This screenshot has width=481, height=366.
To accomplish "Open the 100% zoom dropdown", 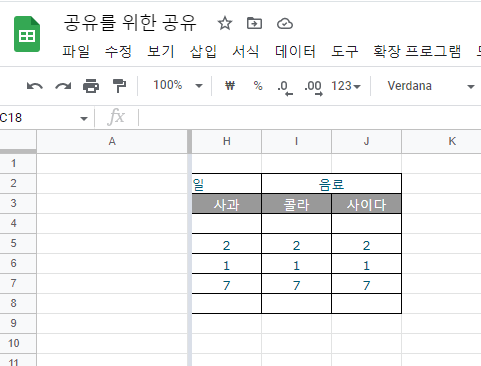I will 178,86.
